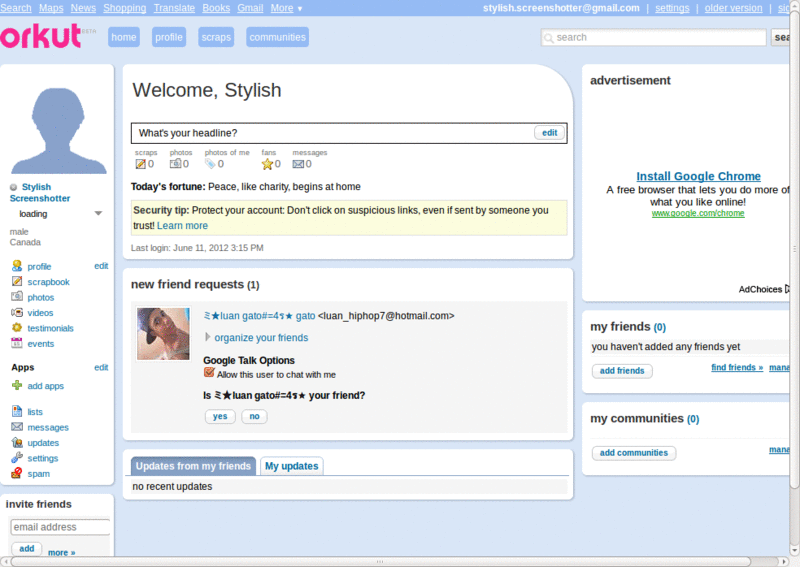Select Updates from my friends tab

[x=193, y=466]
